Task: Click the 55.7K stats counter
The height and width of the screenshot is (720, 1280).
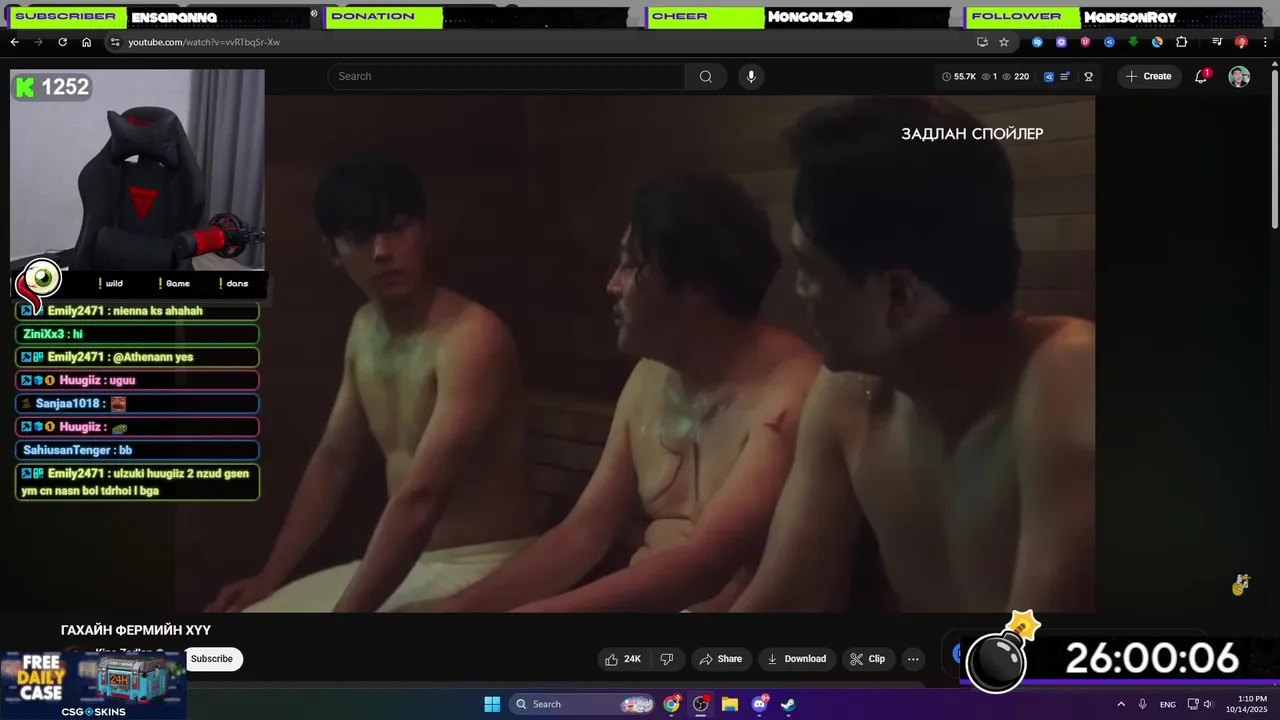Action: pyautogui.click(x=958, y=76)
